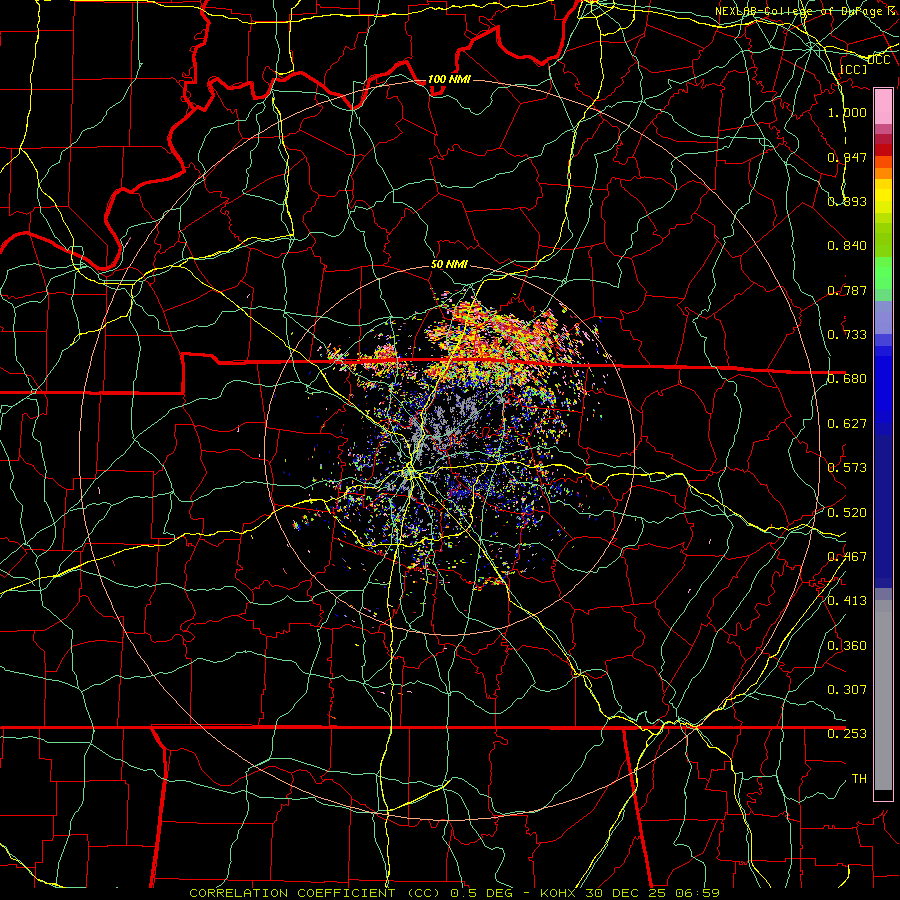
Task: Pick the lavender band near 0.733
Action: tap(883, 318)
